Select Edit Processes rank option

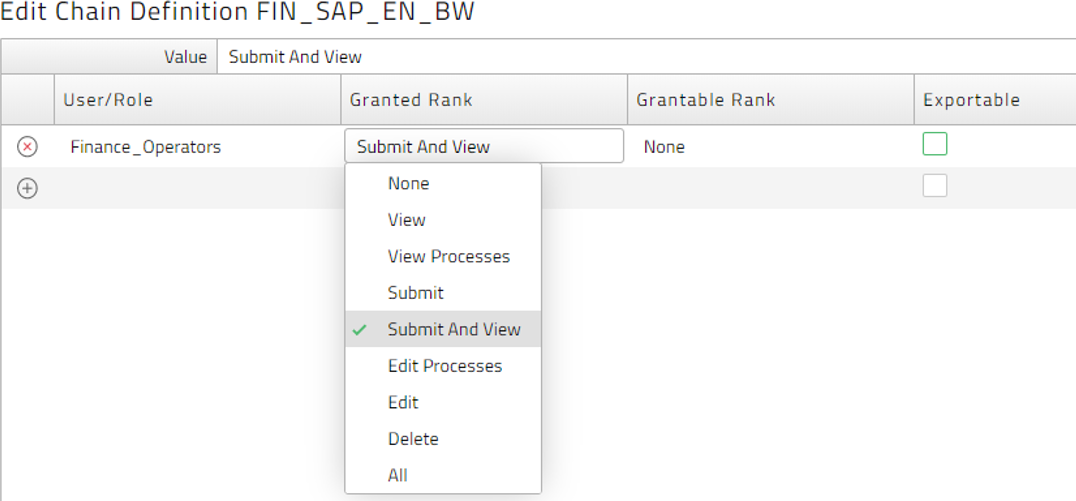443,366
